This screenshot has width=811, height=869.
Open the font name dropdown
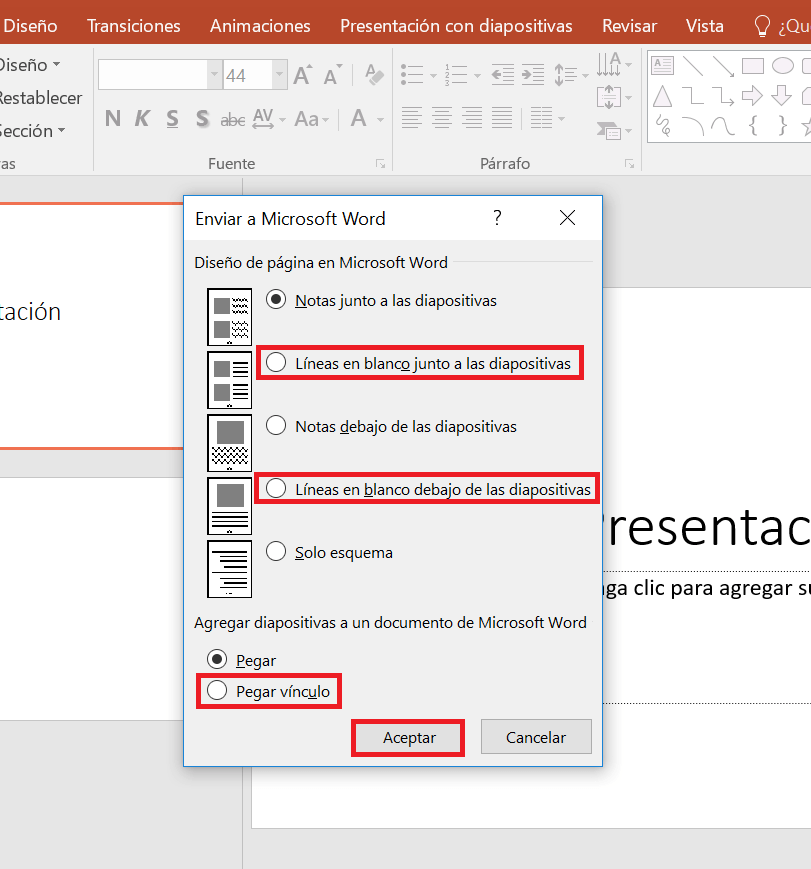(x=215, y=75)
